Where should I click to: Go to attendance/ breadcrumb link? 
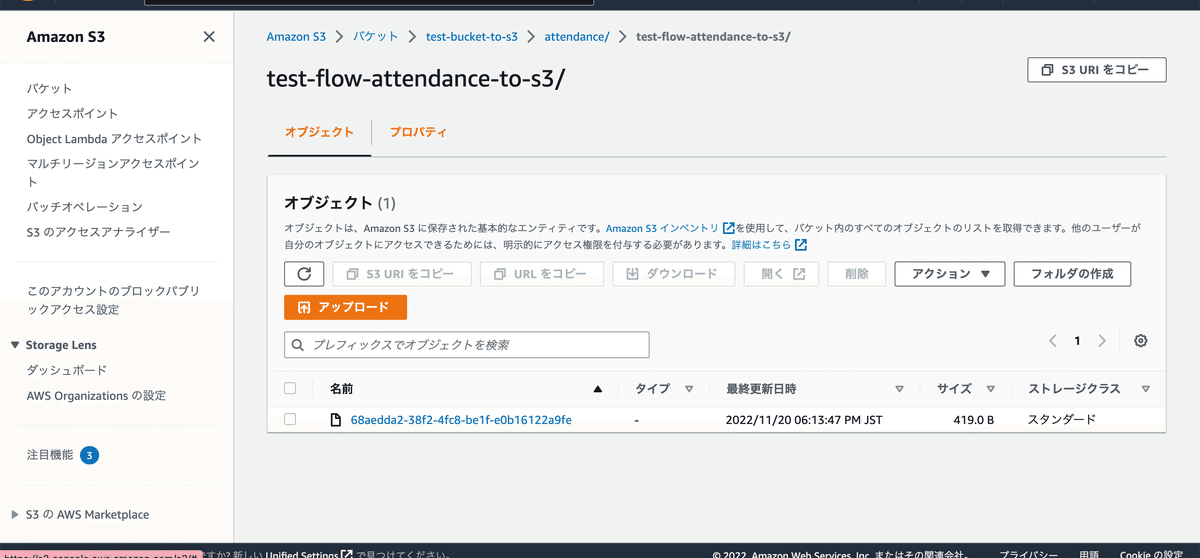(577, 37)
